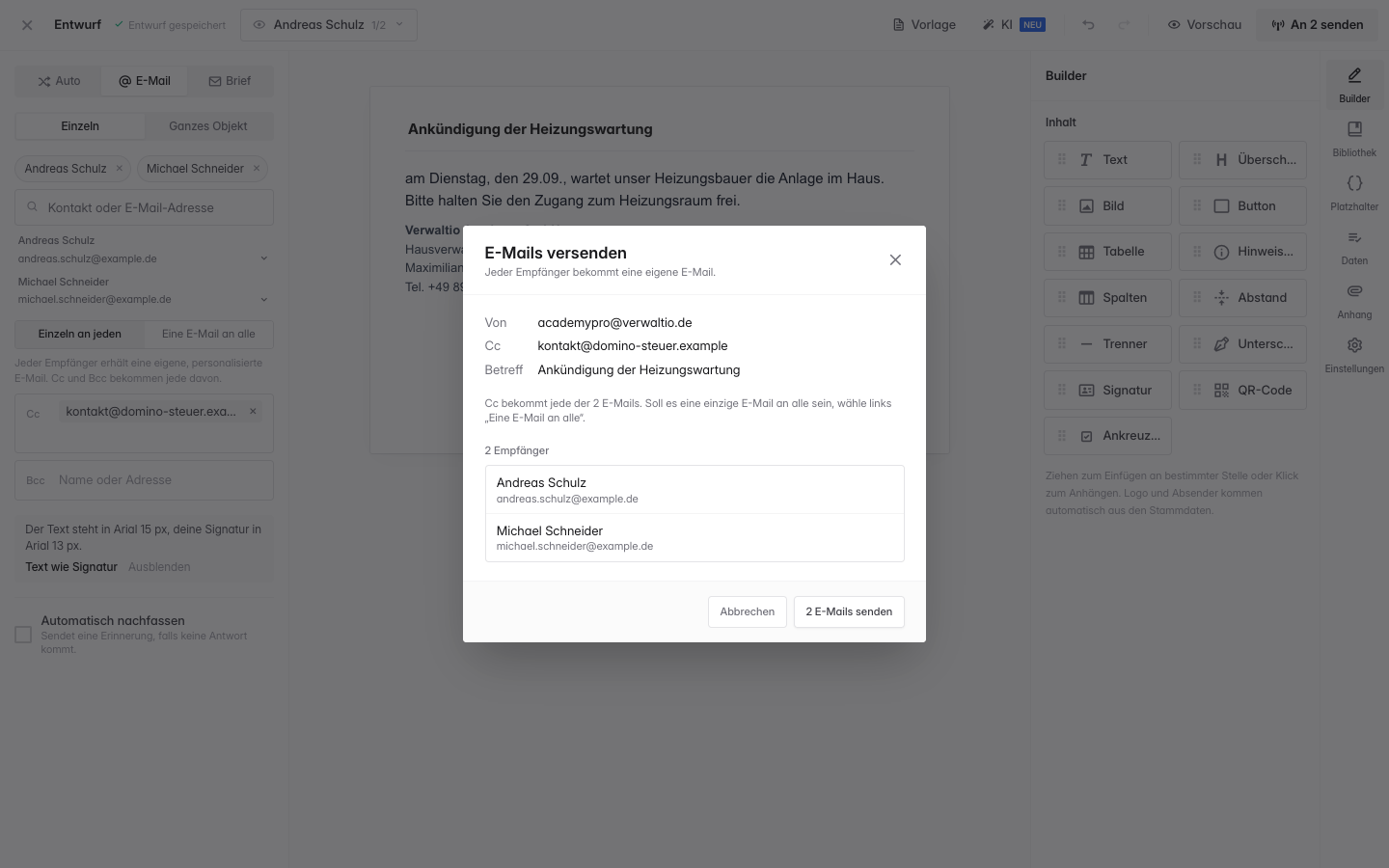
Task: Add a QR-Code block
Action: click(x=1242, y=391)
